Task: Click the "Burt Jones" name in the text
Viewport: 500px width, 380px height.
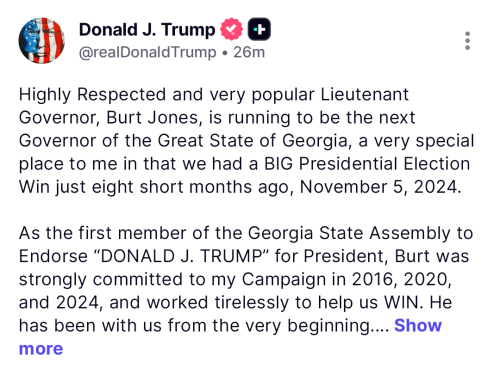Action: click(x=153, y=118)
